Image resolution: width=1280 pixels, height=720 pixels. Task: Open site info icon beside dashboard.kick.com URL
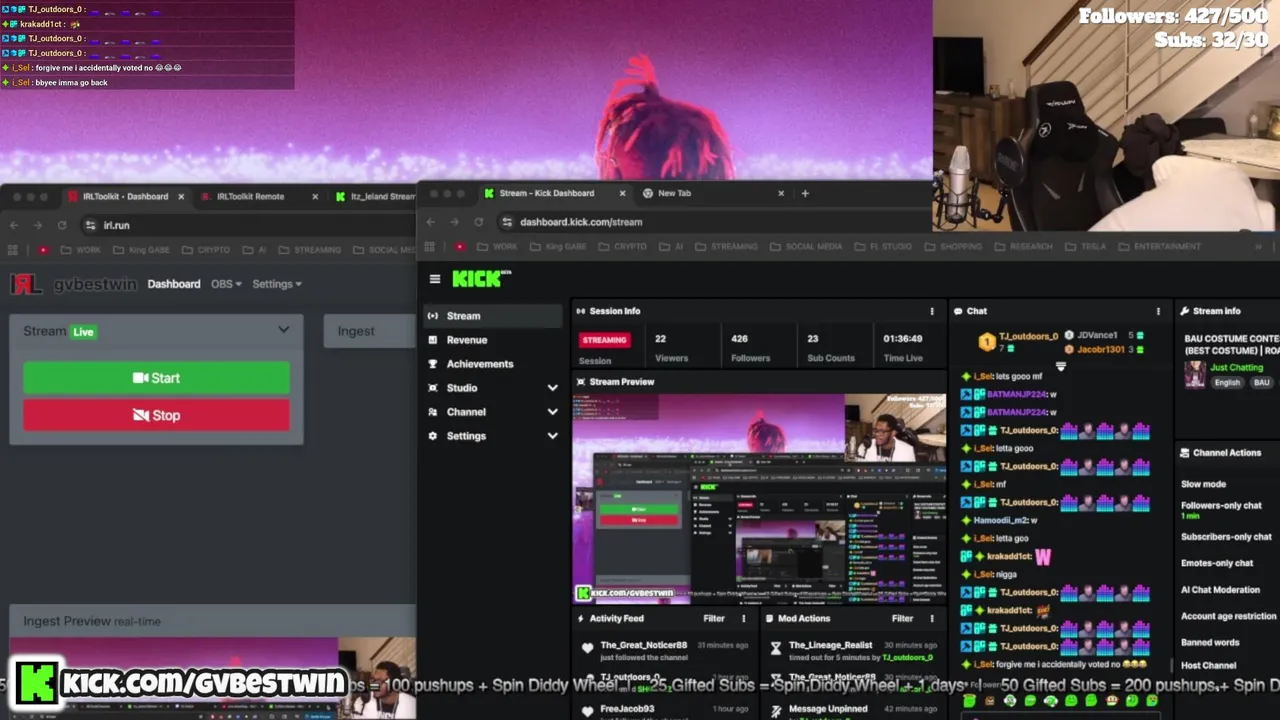click(x=507, y=222)
